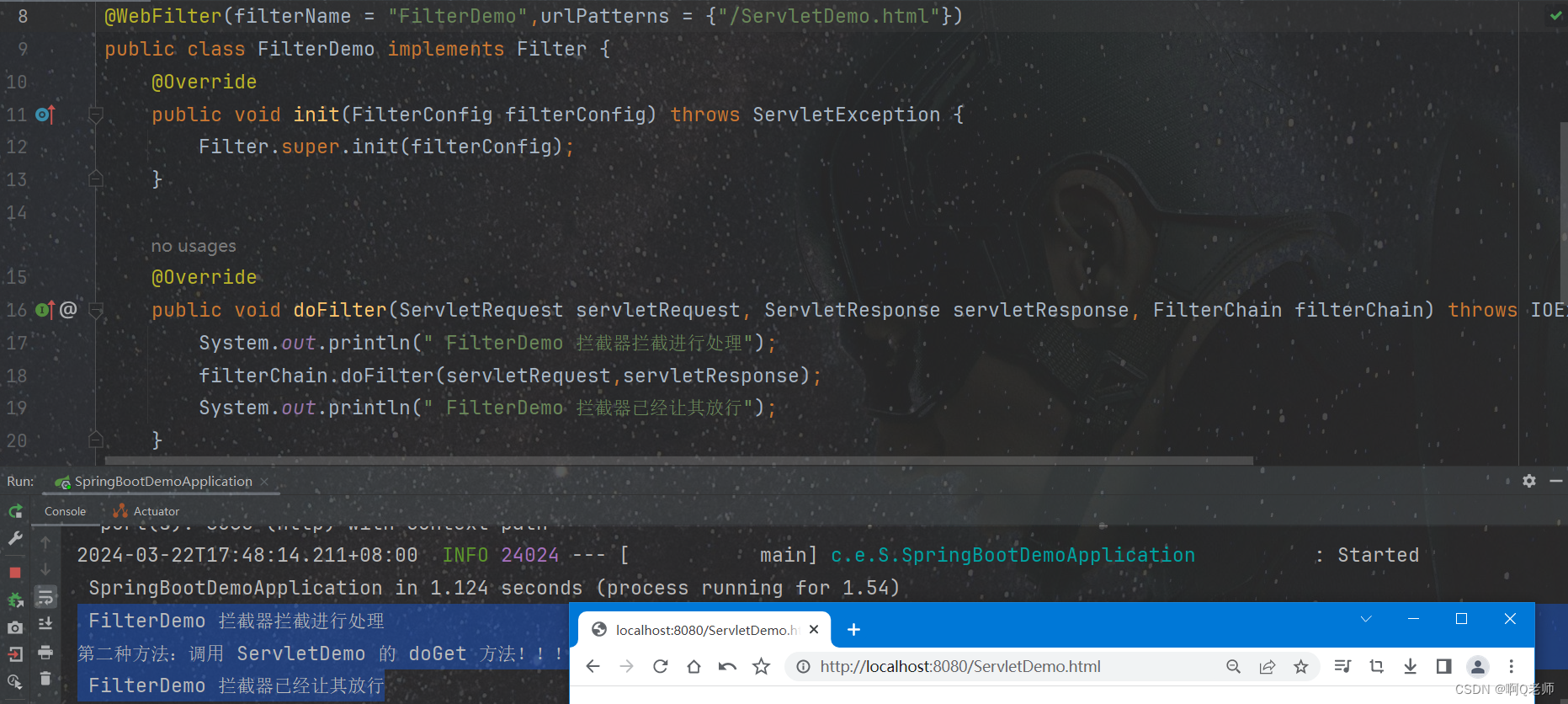
Task: Click the site info icon in address bar
Action: 803,667
